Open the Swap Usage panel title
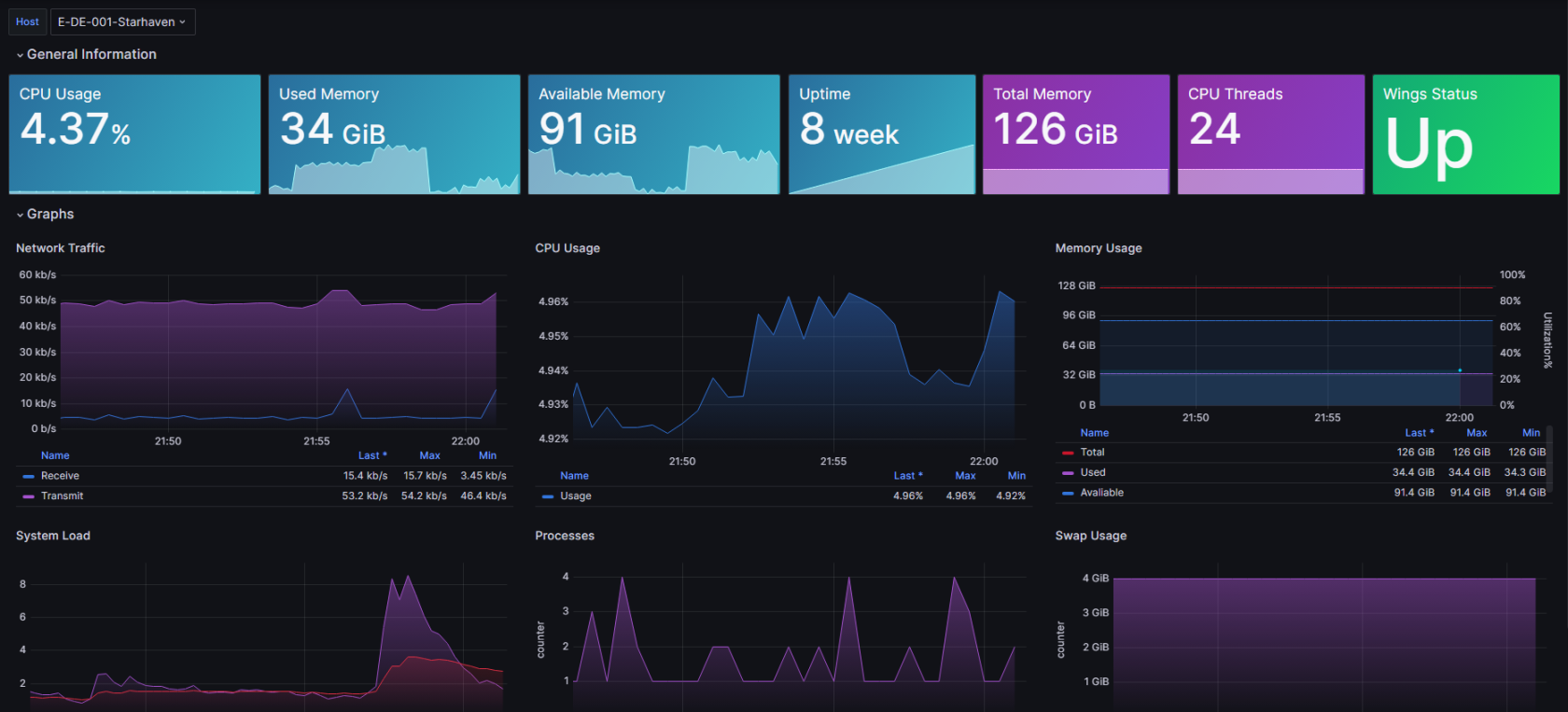 1091,536
